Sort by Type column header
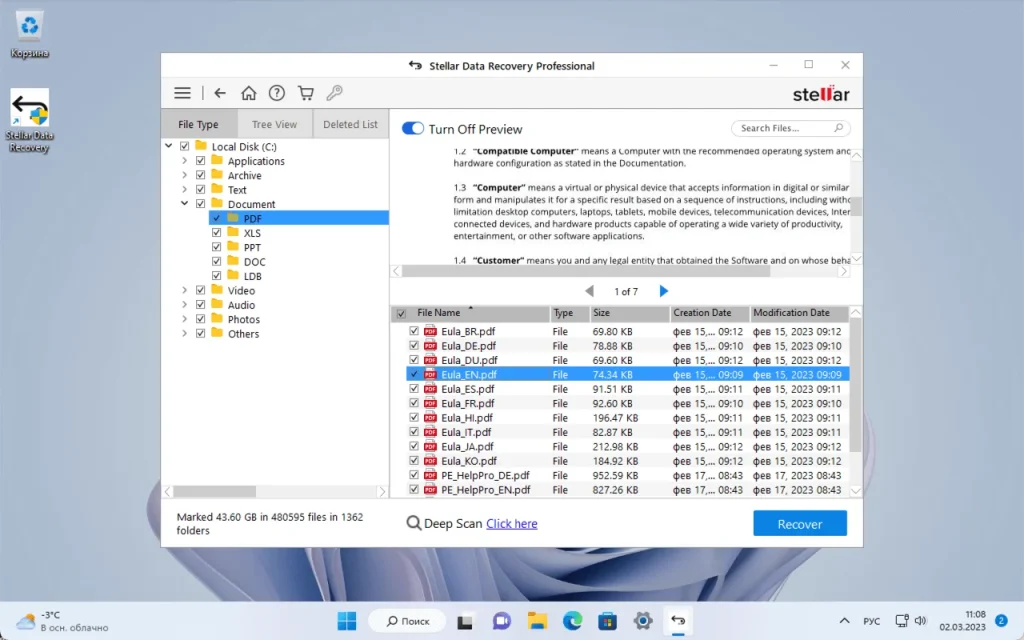1024x640 pixels. 569,313
